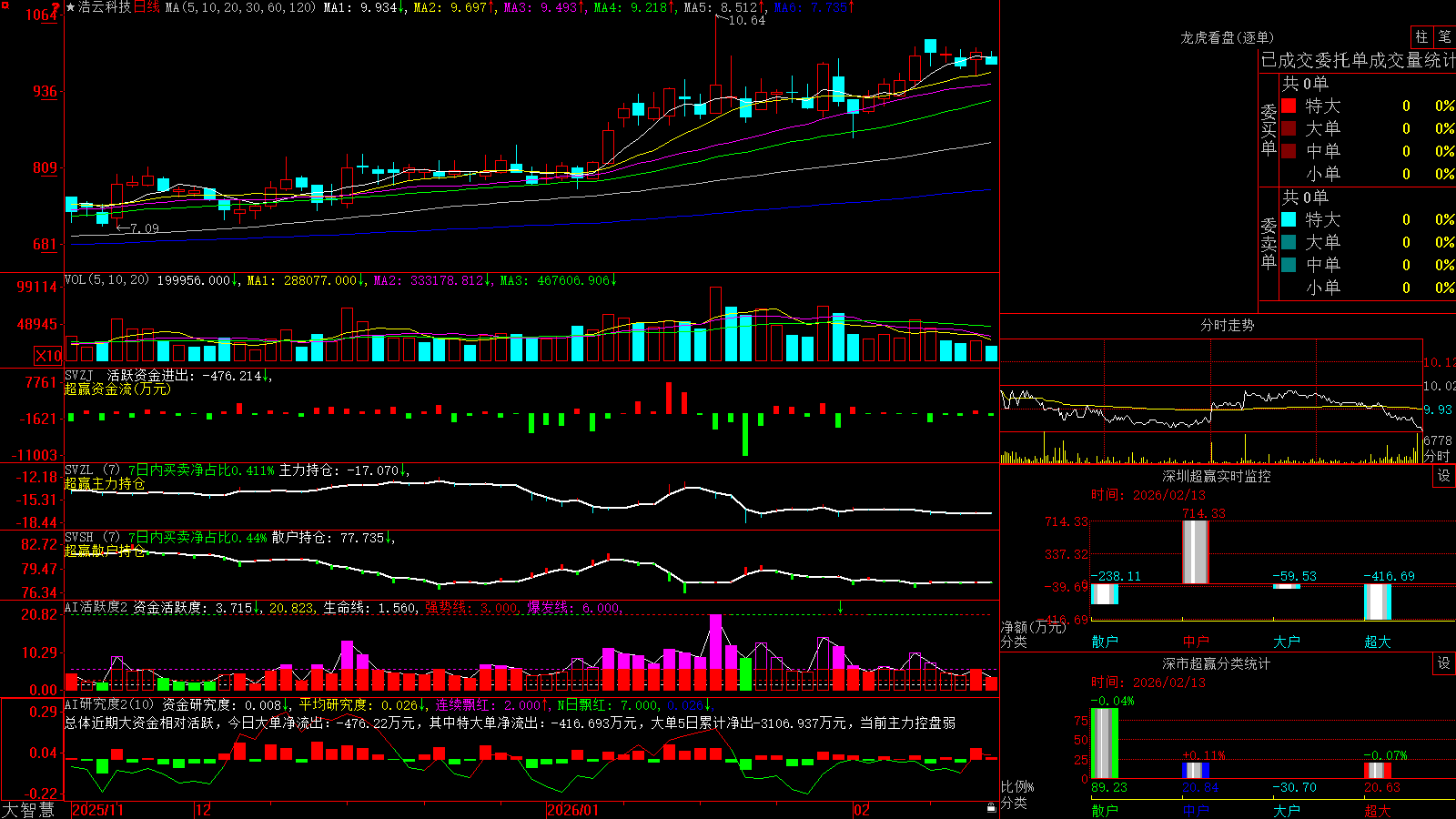Click the 89.23 散户 ratio bar
The width and height of the screenshot is (1456, 819).
coord(1105,743)
